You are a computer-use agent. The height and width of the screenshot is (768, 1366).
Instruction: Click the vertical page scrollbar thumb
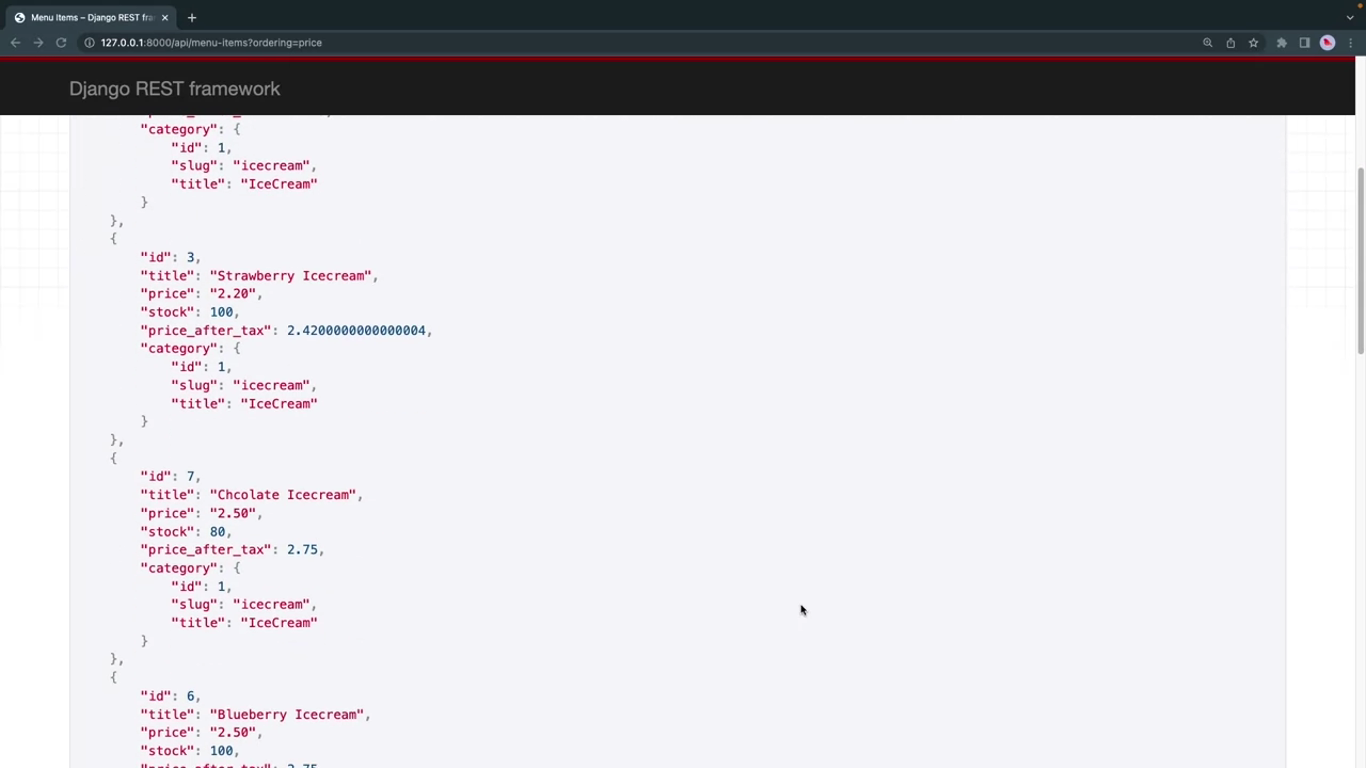(1360, 260)
